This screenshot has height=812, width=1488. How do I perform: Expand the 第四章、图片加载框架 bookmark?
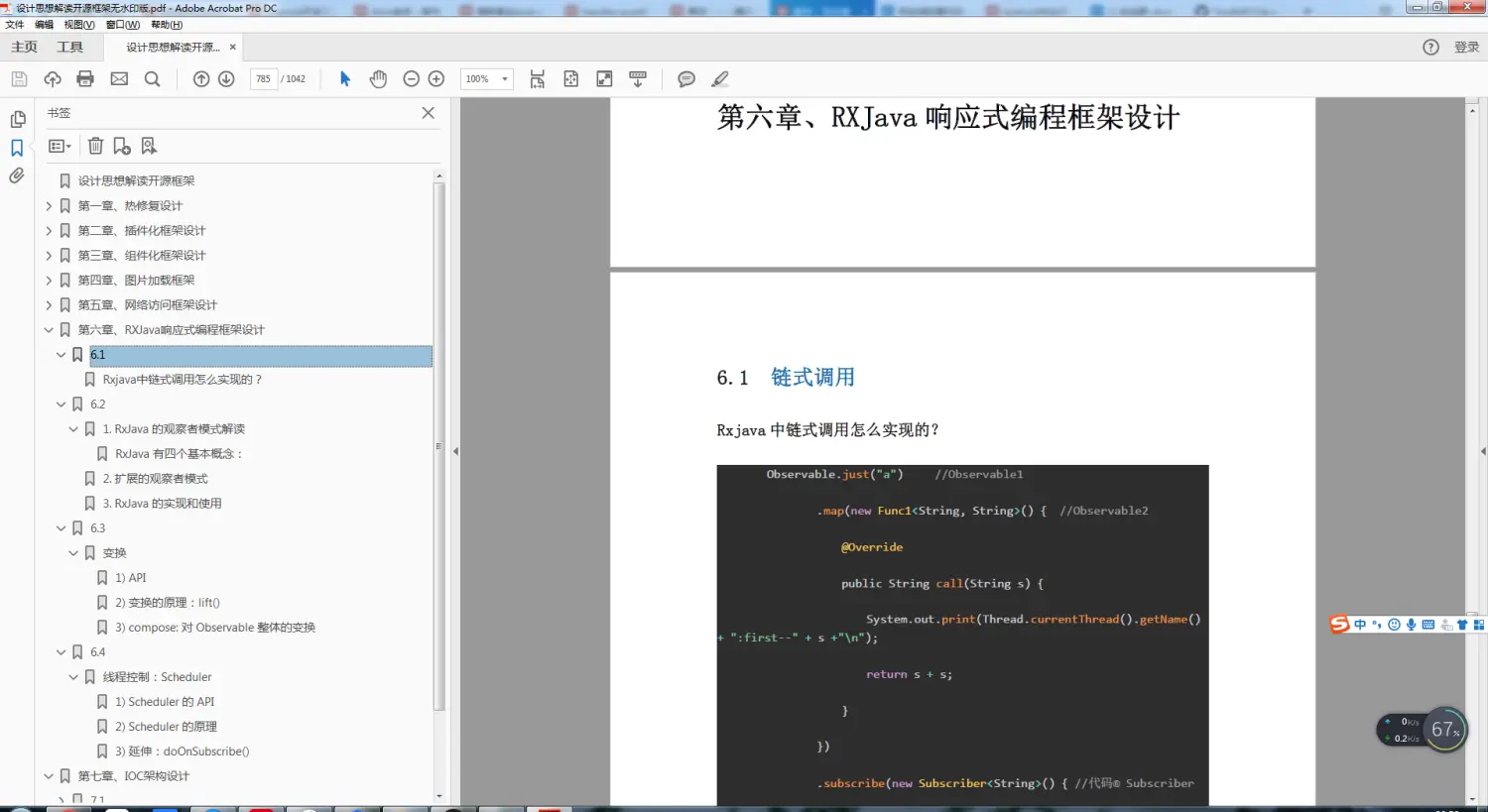click(x=49, y=281)
